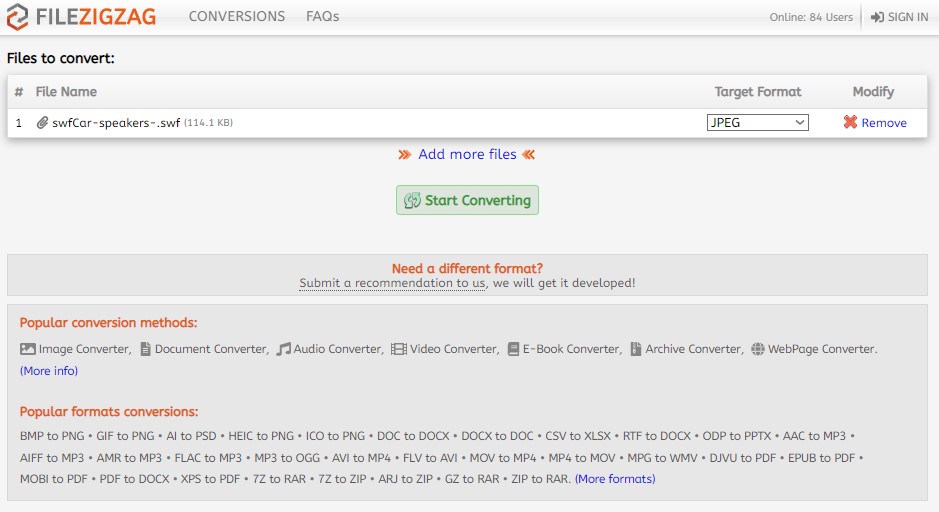
Task: Click the file size (114.1 KB)
Action: (x=208, y=123)
